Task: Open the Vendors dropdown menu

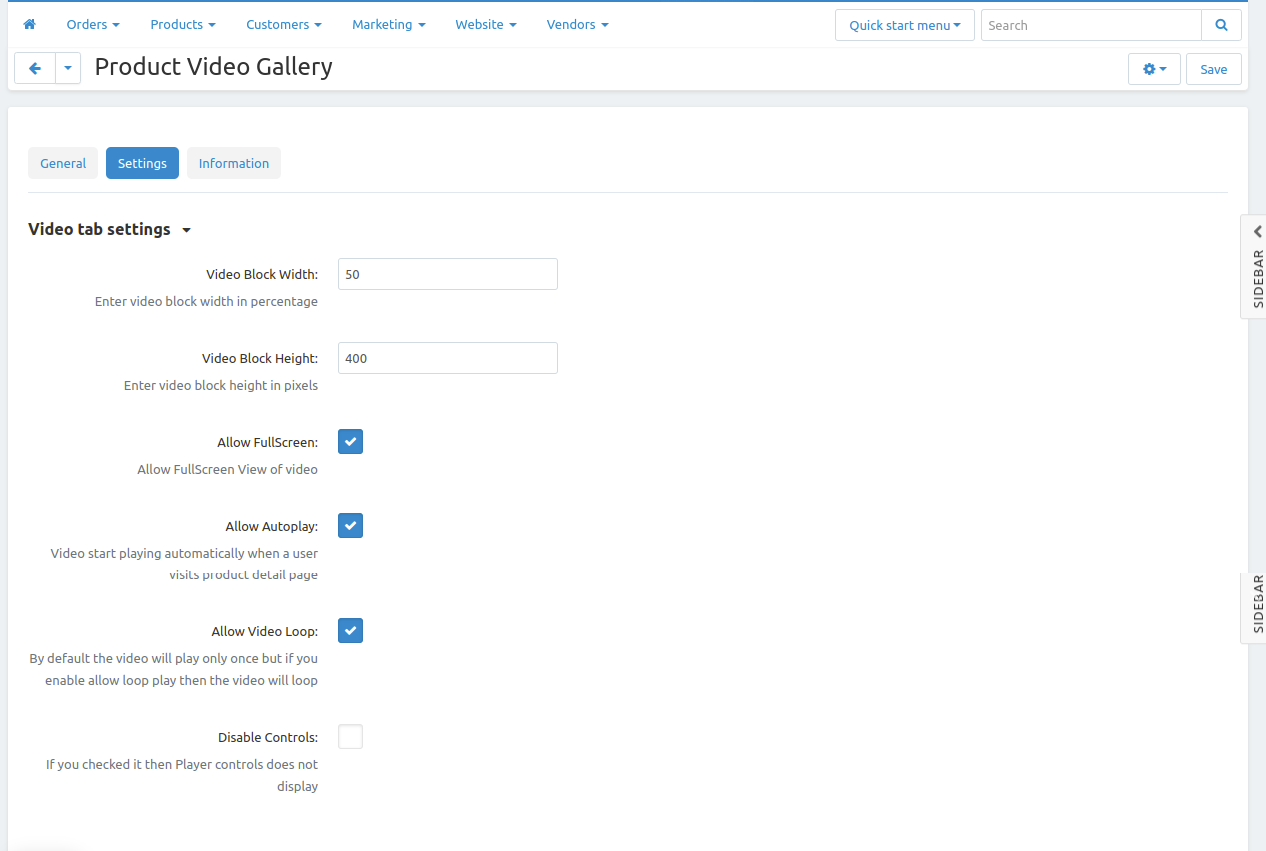Action: click(x=577, y=24)
